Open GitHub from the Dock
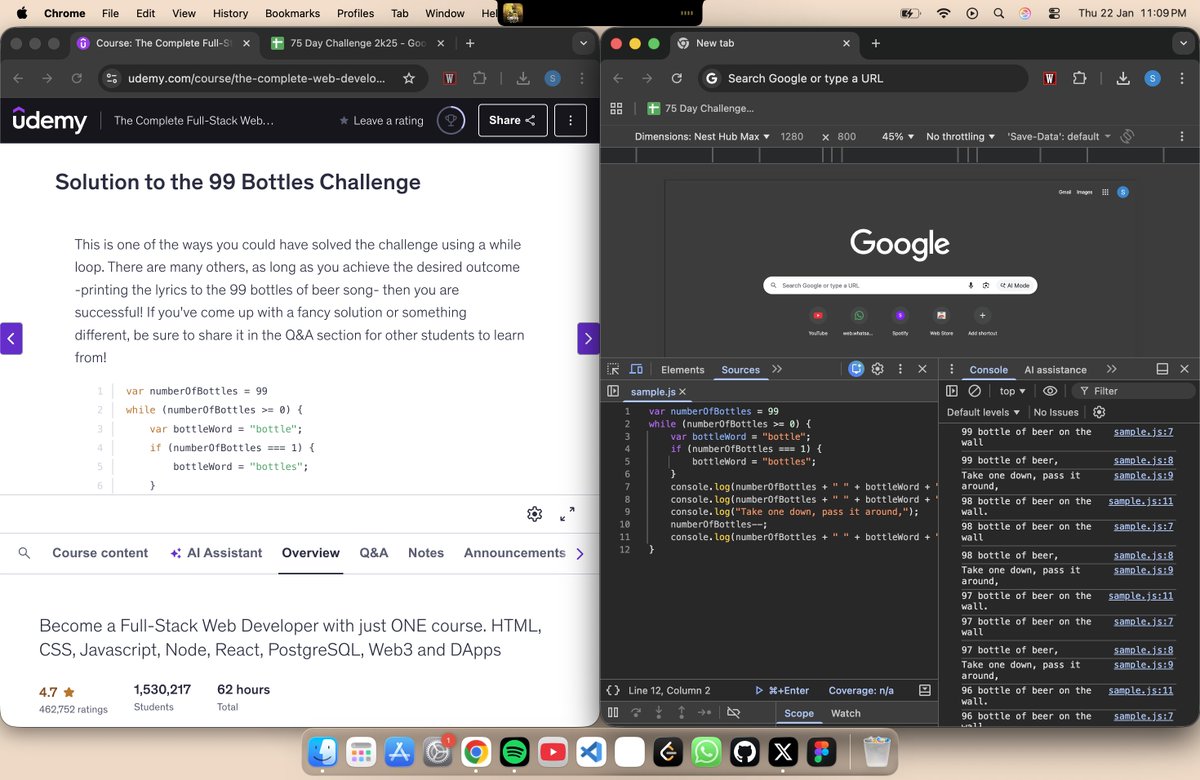Image resolution: width=1200 pixels, height=780 pixels. [x=744, y=751]
